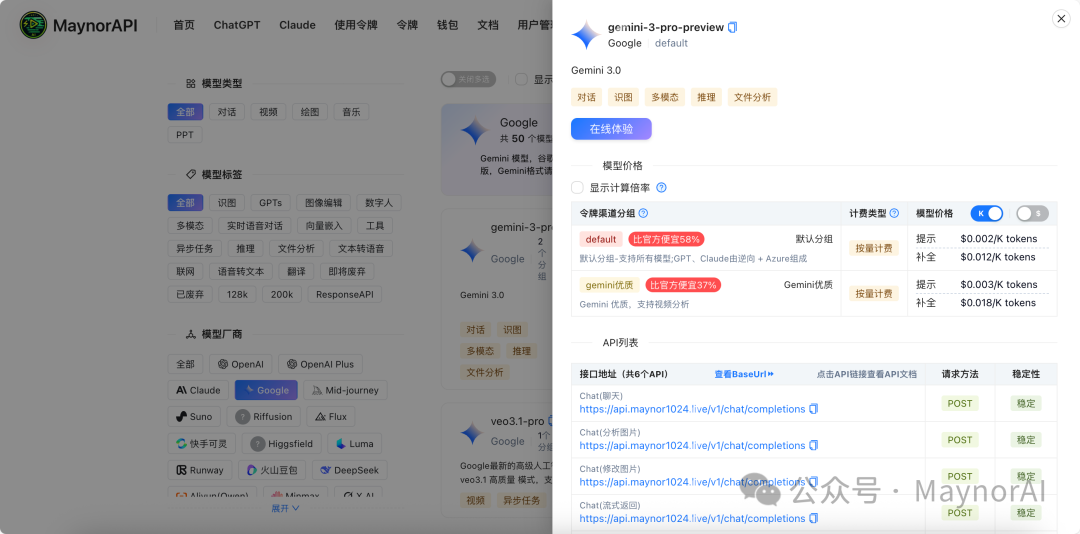Click the 文件分析 tag in the drawer
This screenshot has height=534, width=1080.
[x=752, y=97]
